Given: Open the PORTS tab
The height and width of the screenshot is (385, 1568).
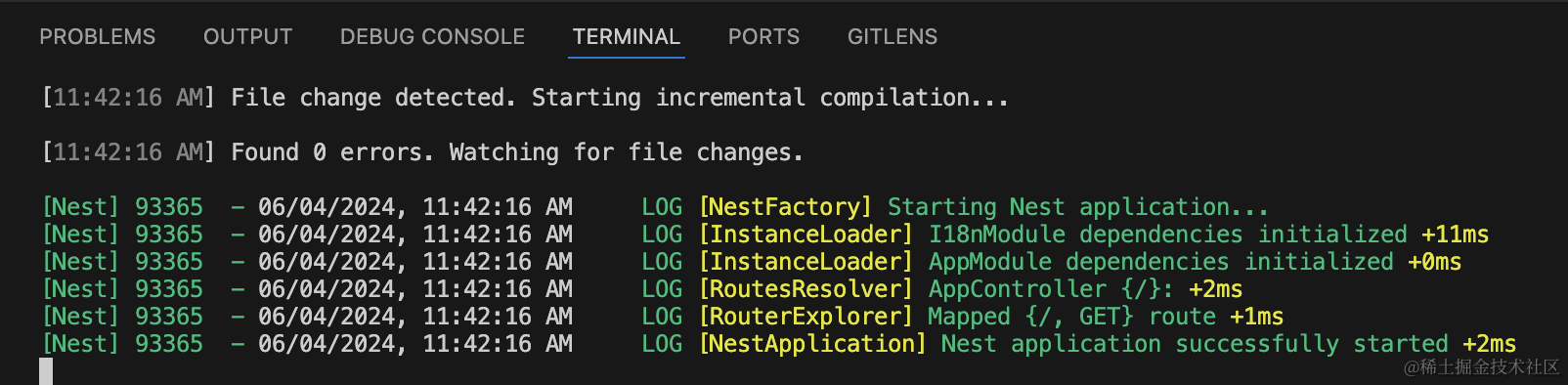Looking at the screenshot, I should tap(763, 37).
